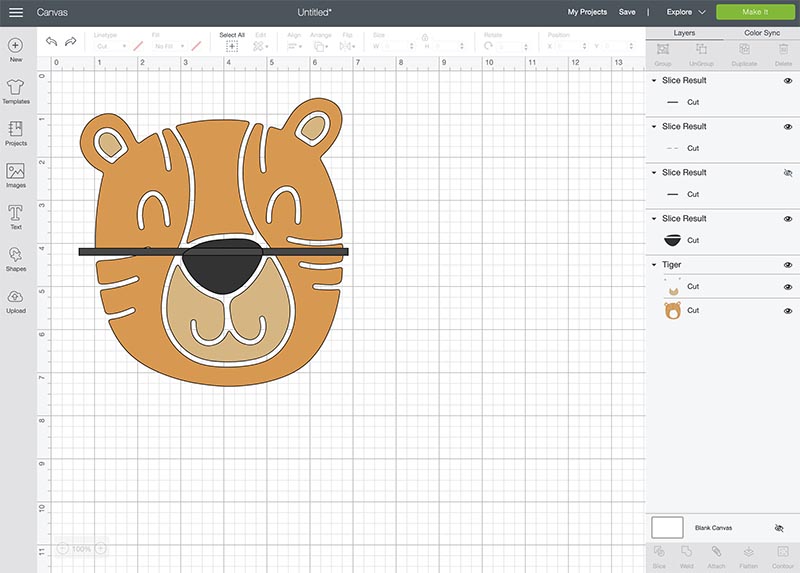Show the hidden third Slice Result layer

tap(787, 173)
